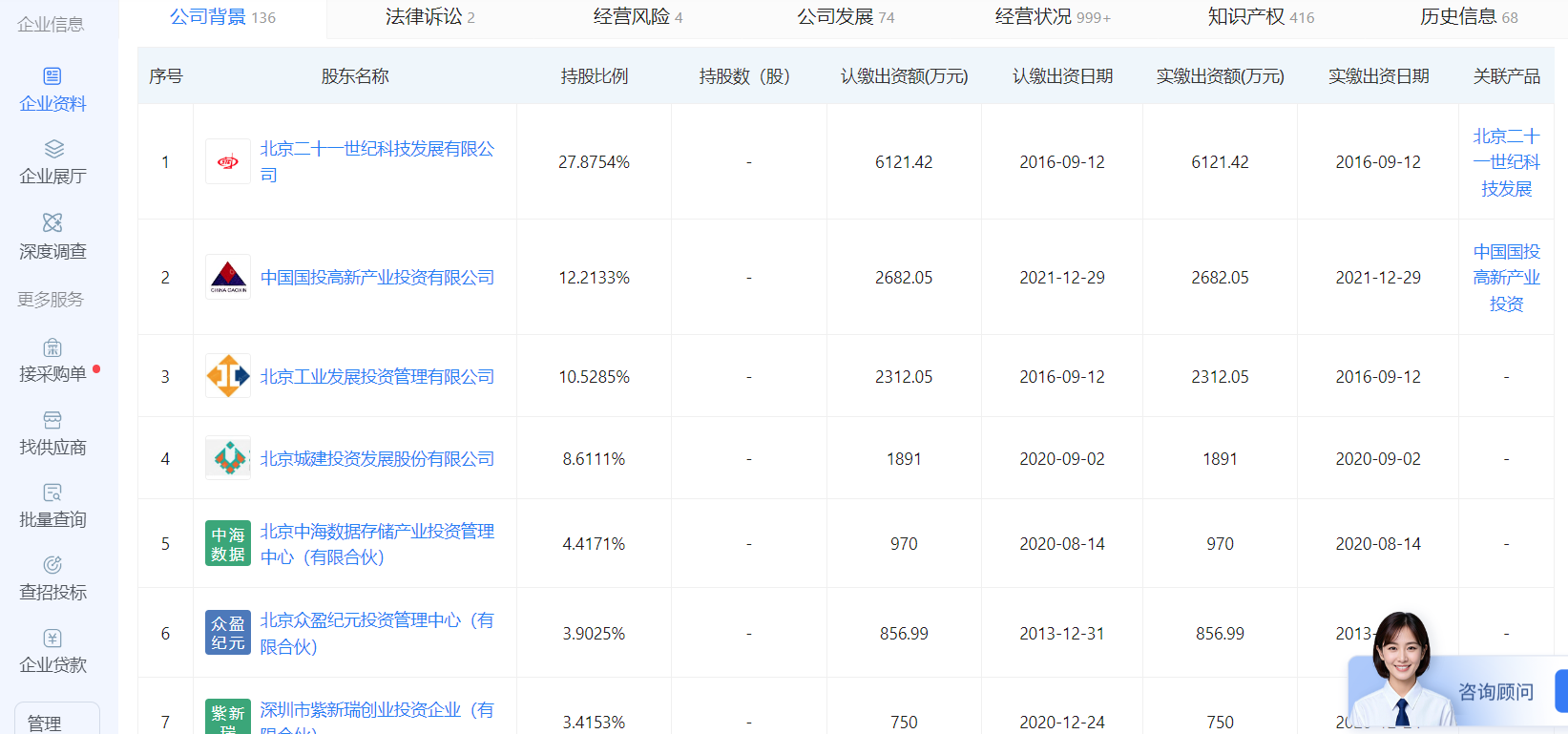
Task: Open shareholder link 北京工业发展投资管理有限公司
Action: tap(377, 376)
